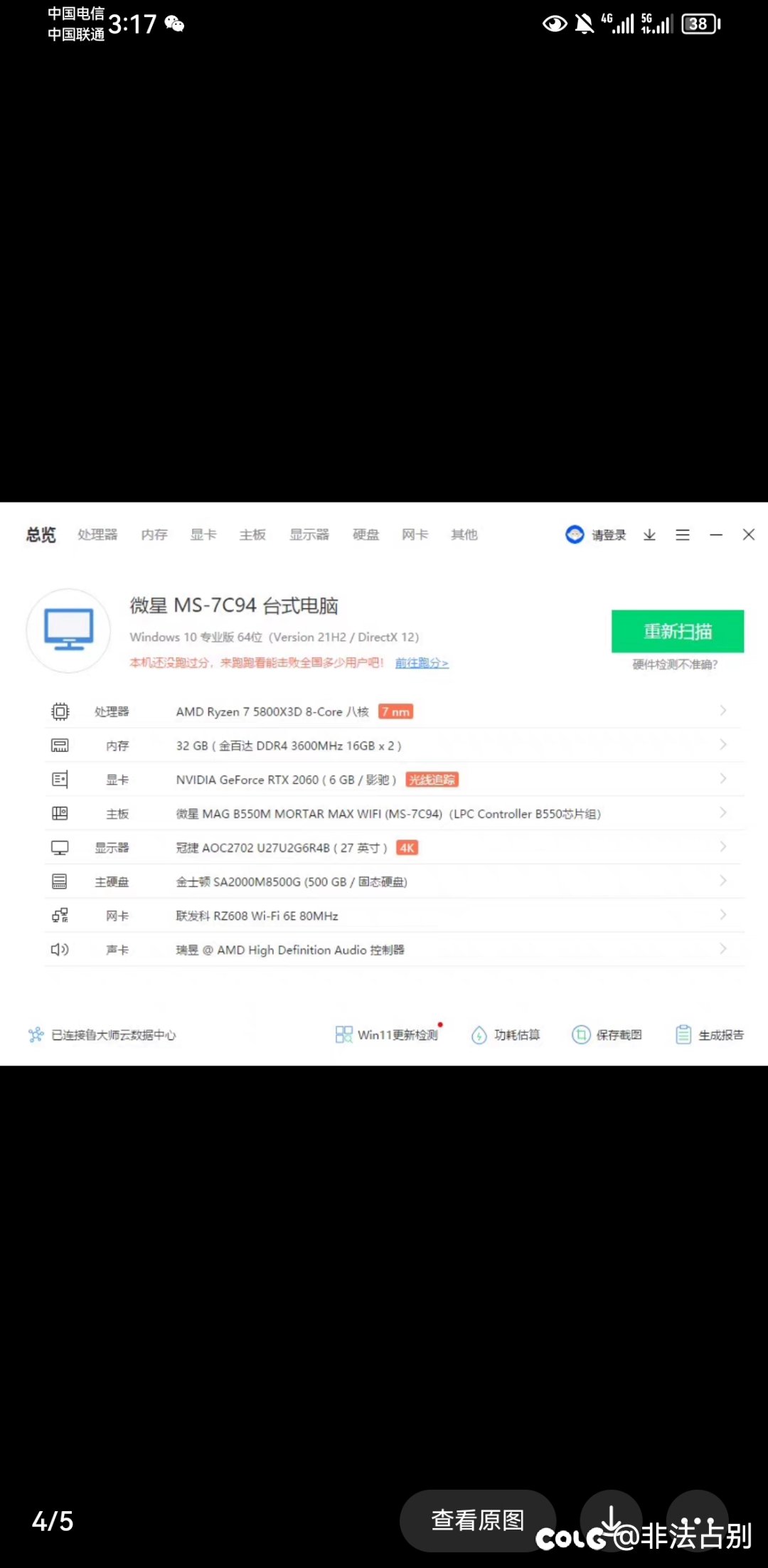Click the green 重新扫描 button
The image size is (768, 1568).
point(678,631)
